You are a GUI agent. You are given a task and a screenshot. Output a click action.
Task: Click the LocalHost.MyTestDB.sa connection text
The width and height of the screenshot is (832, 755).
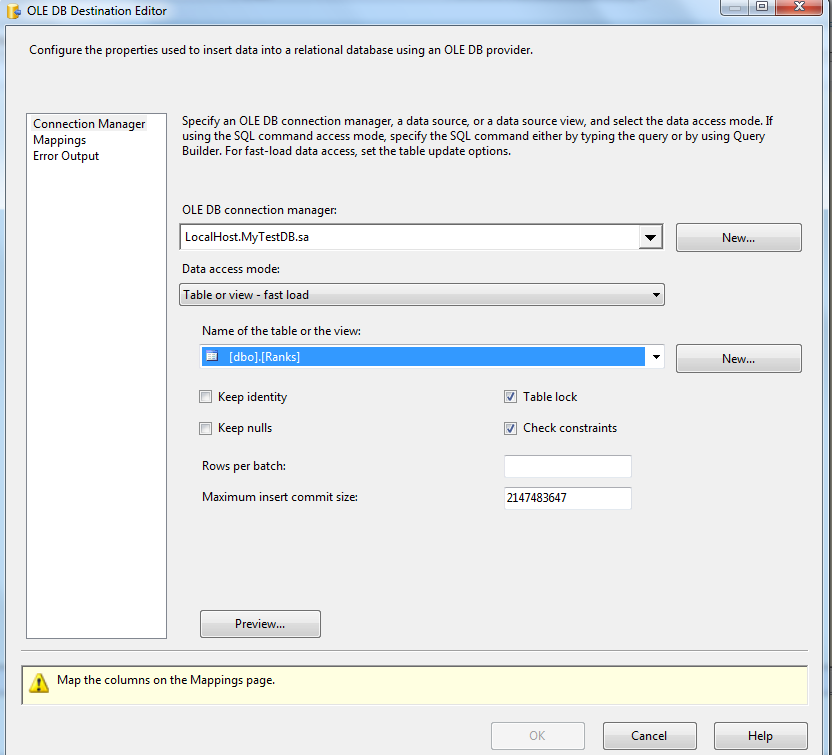click(x=247, y=237)
